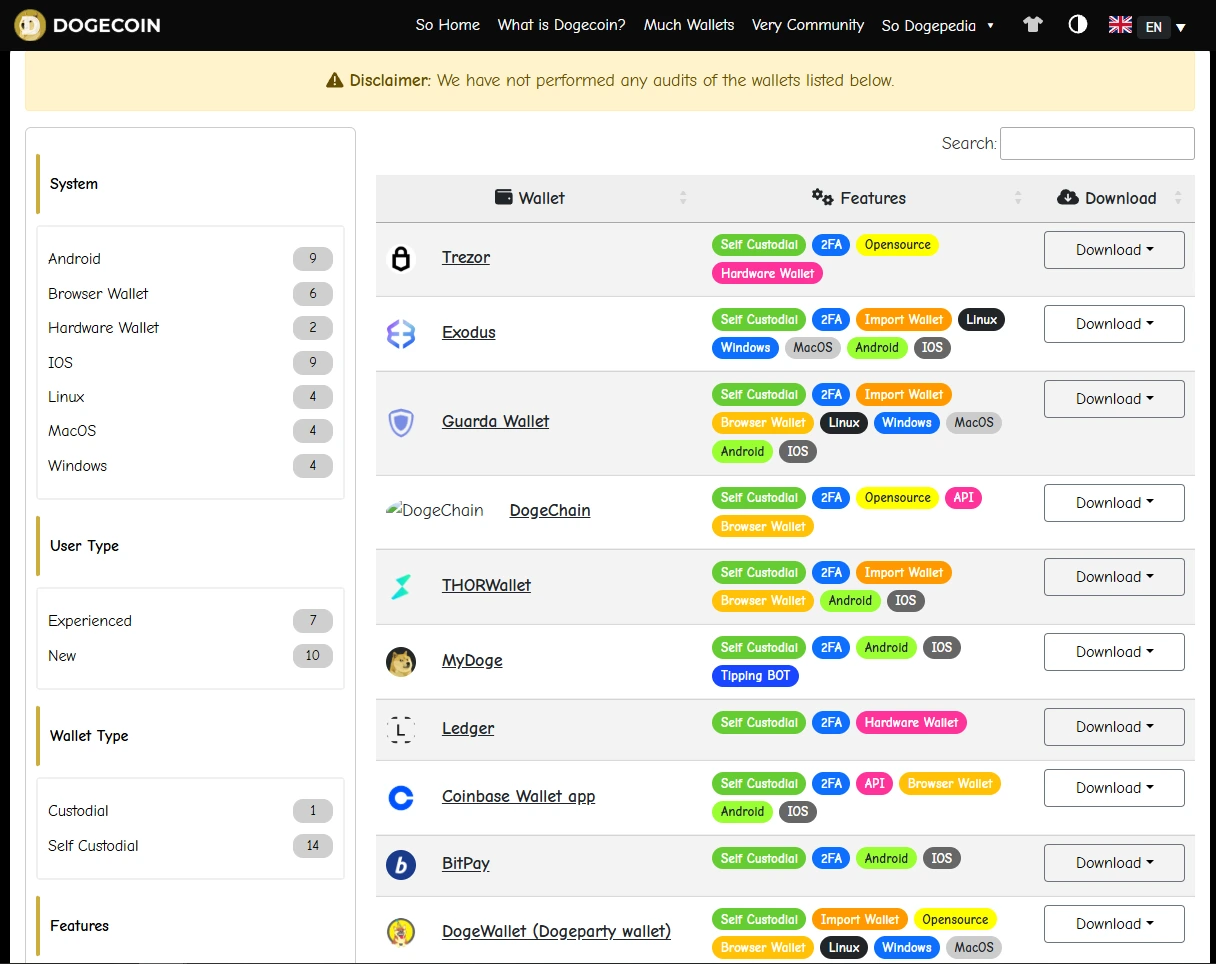
Task: Click the Exodus wallet logo
Action: tap(401, 333)
